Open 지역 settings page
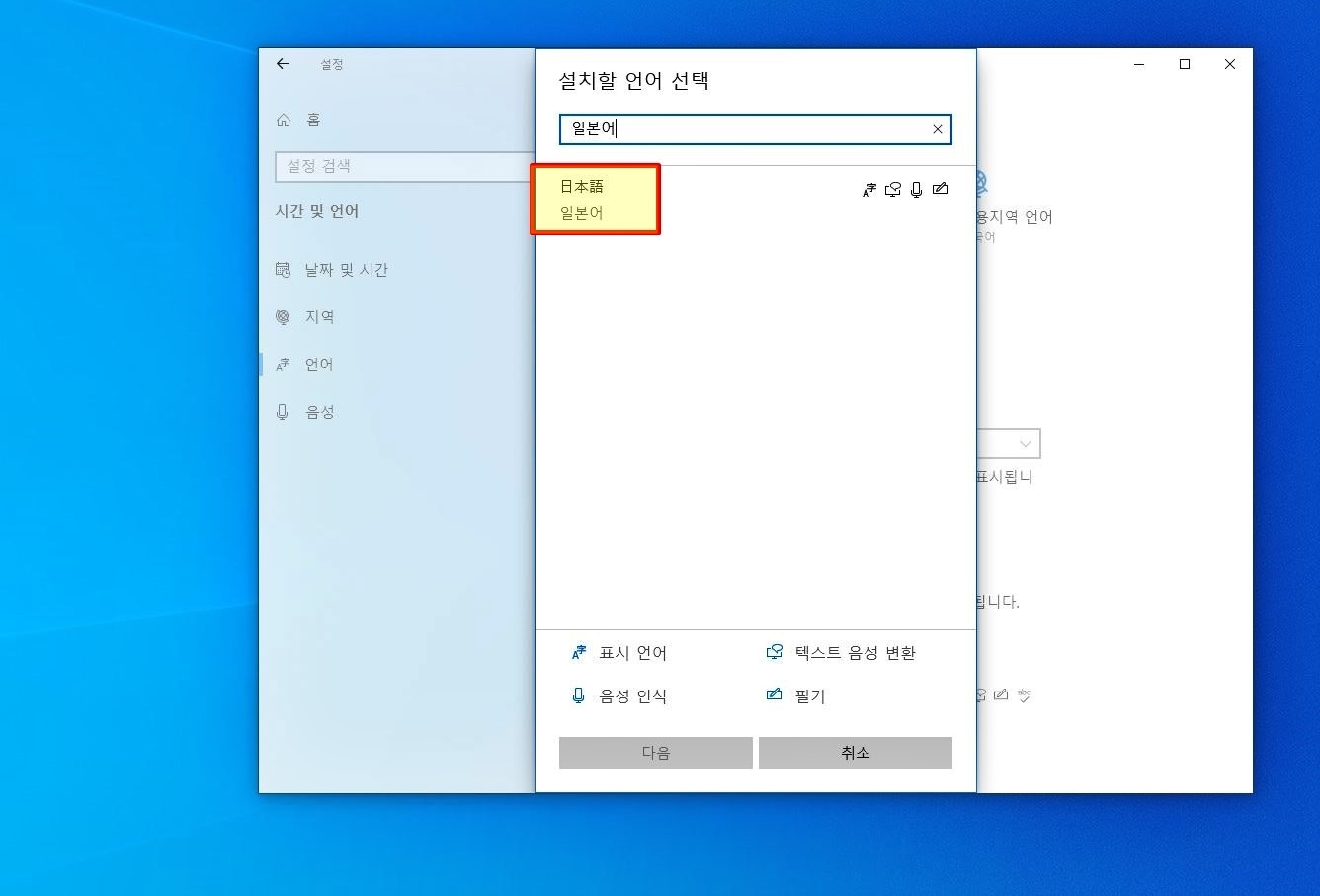This screenshot has width=1320, height=896. pyautogui.click(x=319, y=317)
